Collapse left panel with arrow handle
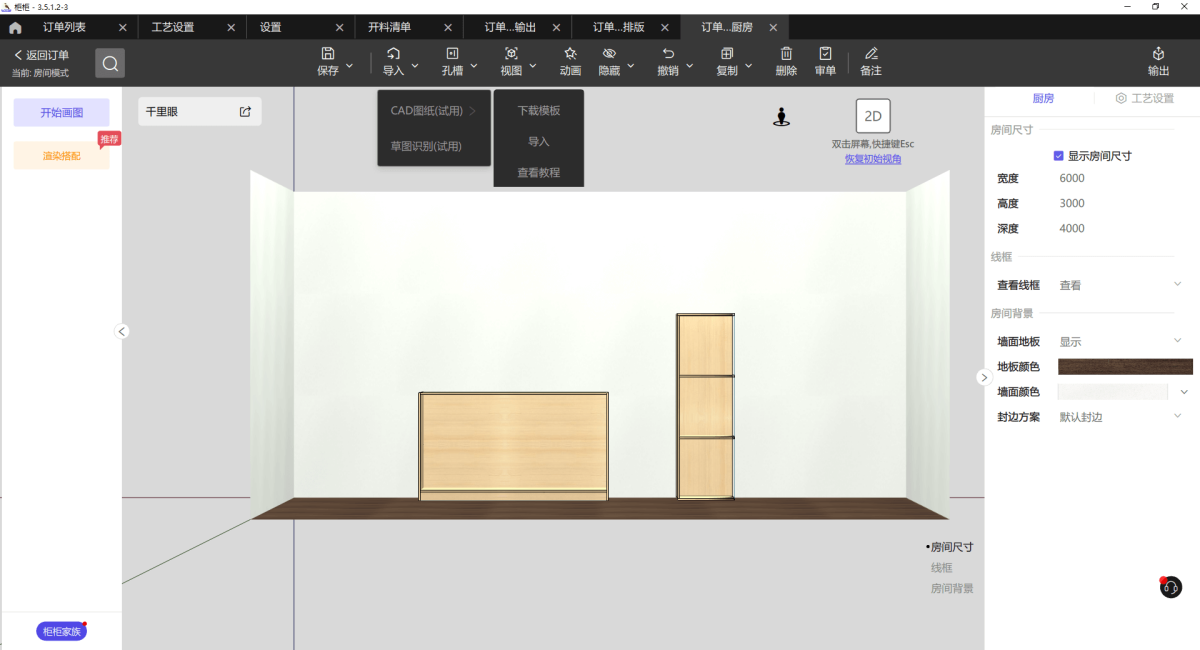 pos(122,331)
